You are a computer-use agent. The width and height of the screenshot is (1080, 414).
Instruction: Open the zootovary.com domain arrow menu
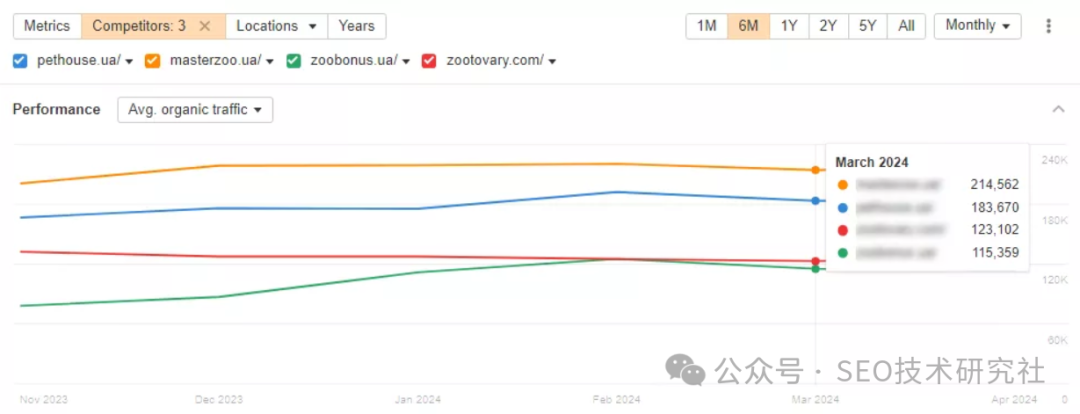552,61
